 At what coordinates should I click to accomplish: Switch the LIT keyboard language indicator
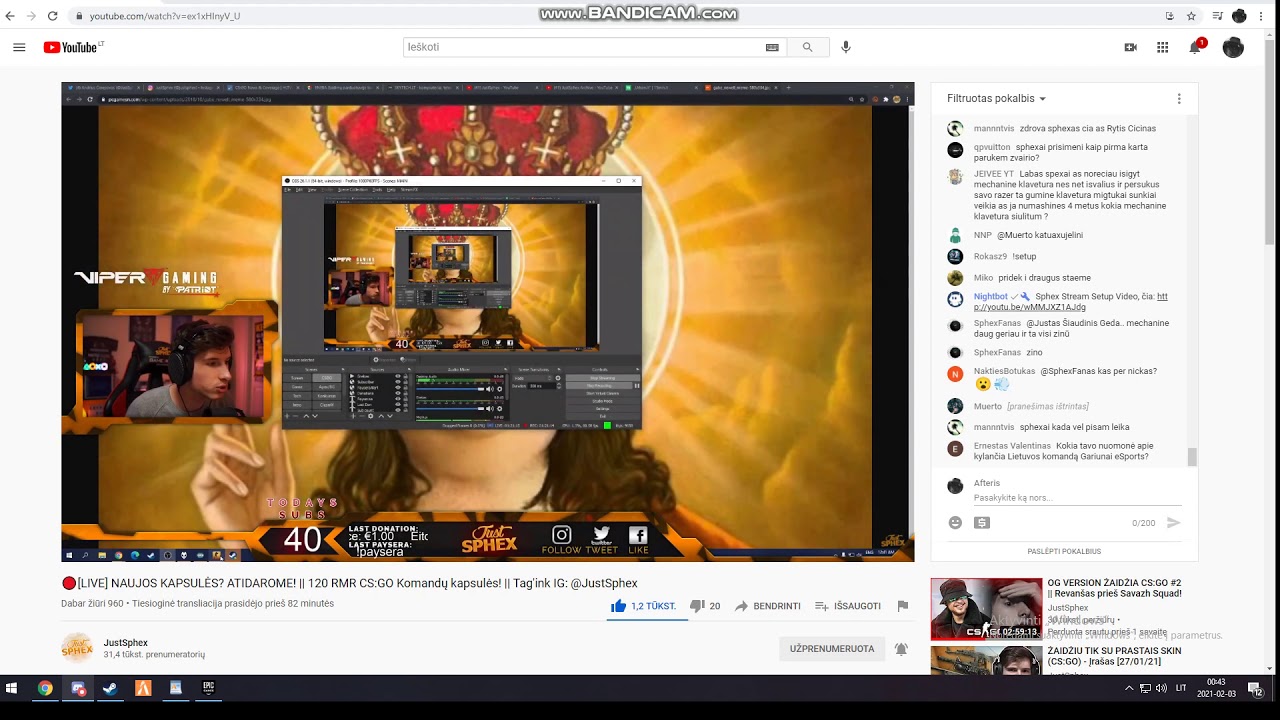tap(1181, 688)
